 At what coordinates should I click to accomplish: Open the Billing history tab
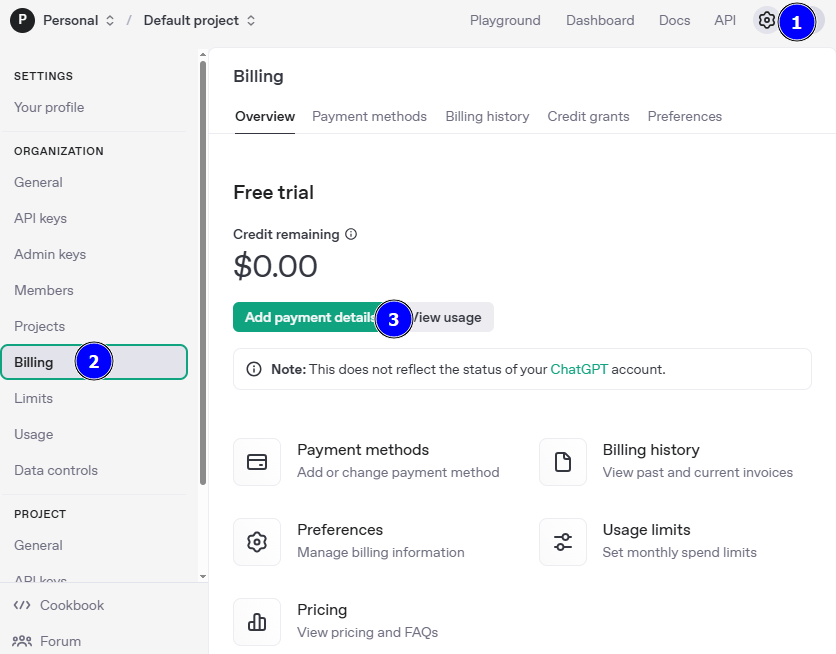pyautogui.click(x=487, y=116)
